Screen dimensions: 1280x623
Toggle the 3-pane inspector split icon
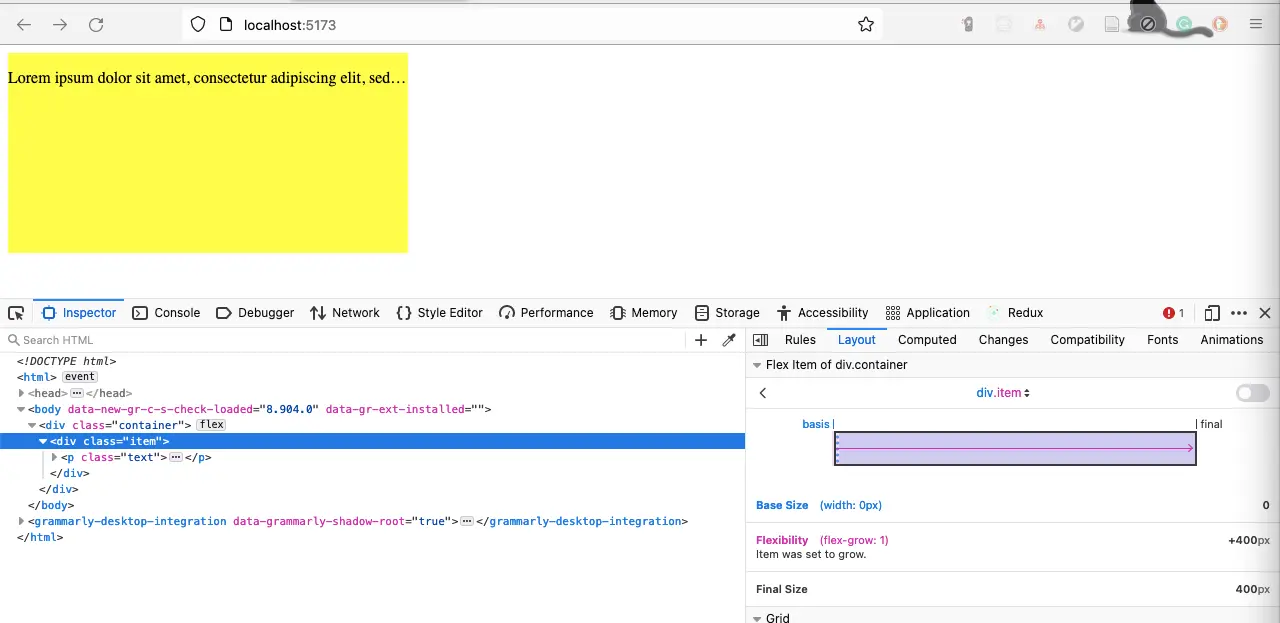(x=760, y=340)
